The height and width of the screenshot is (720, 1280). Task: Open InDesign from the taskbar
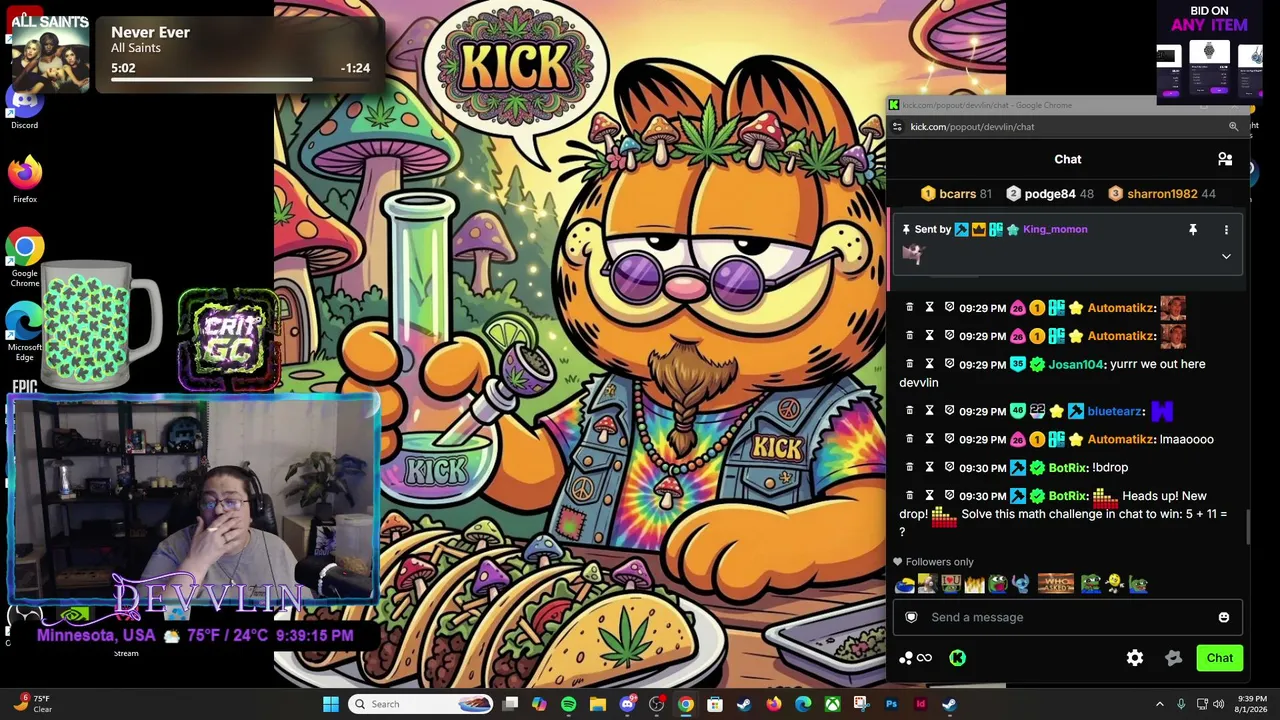[x=921, y=704]
